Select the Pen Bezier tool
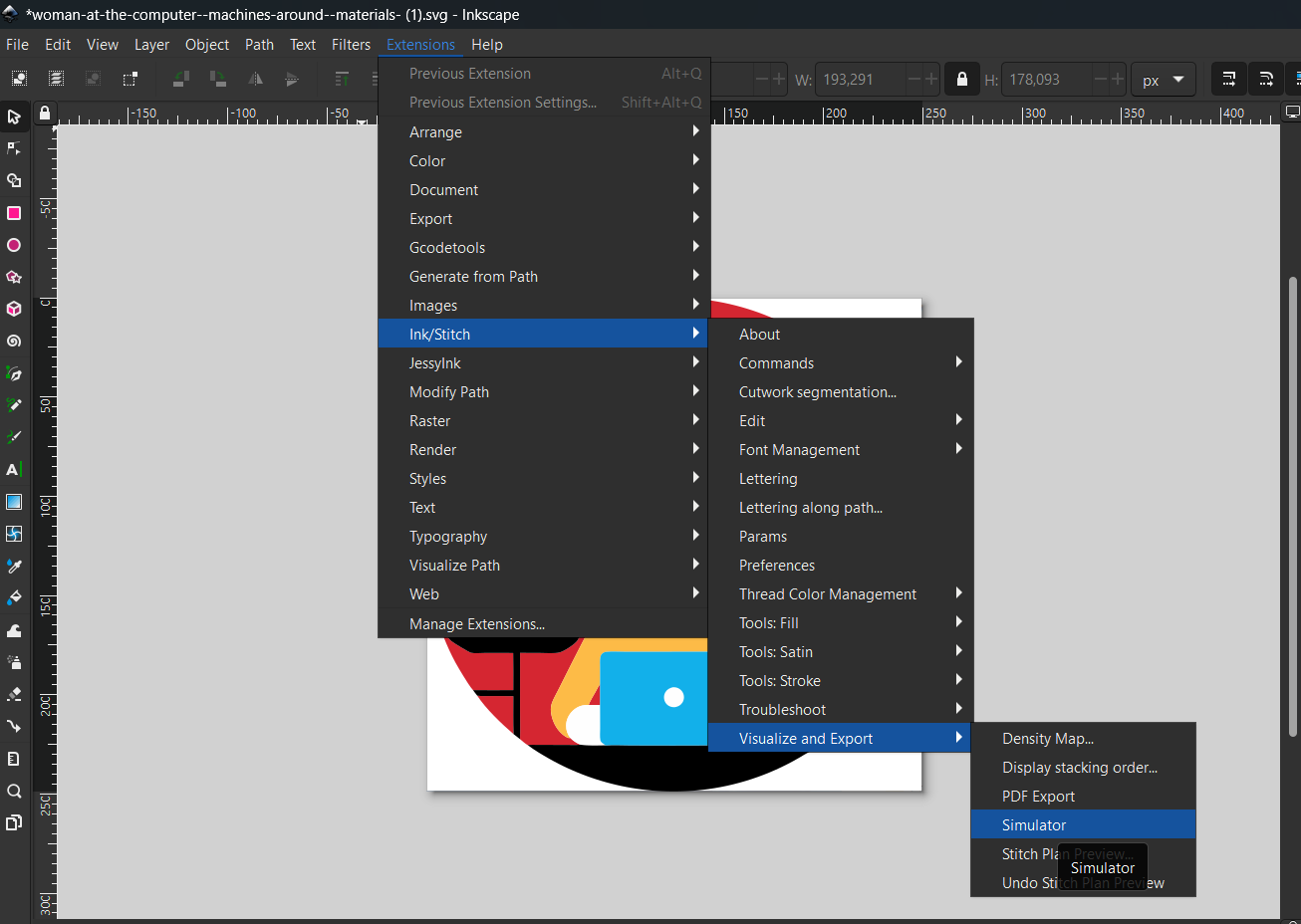Screen dimensions: 1301x924 click(x=14, y=373)
